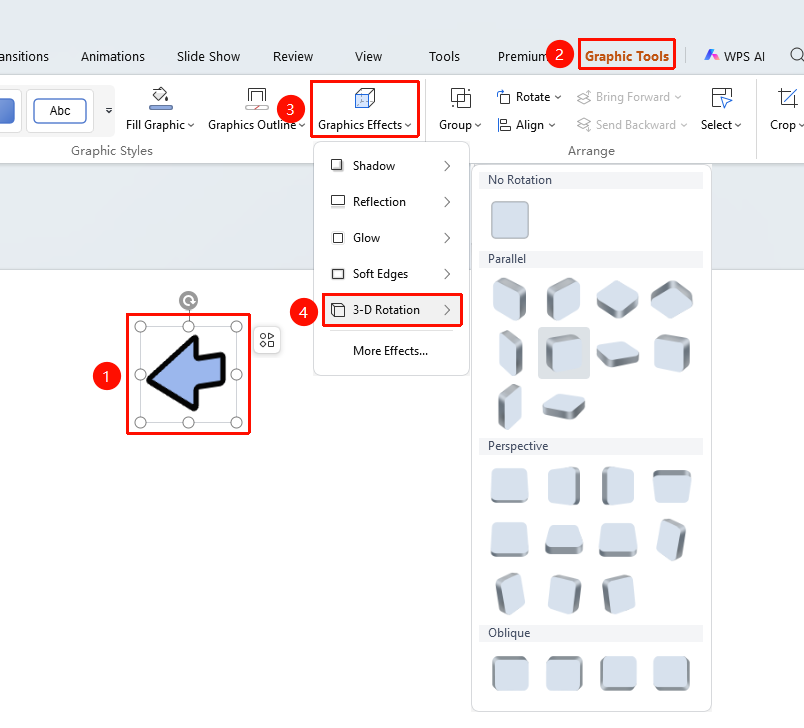Click the rotation handle above the arrow
This screenshot has width=804, height=728.
(189, 300)
